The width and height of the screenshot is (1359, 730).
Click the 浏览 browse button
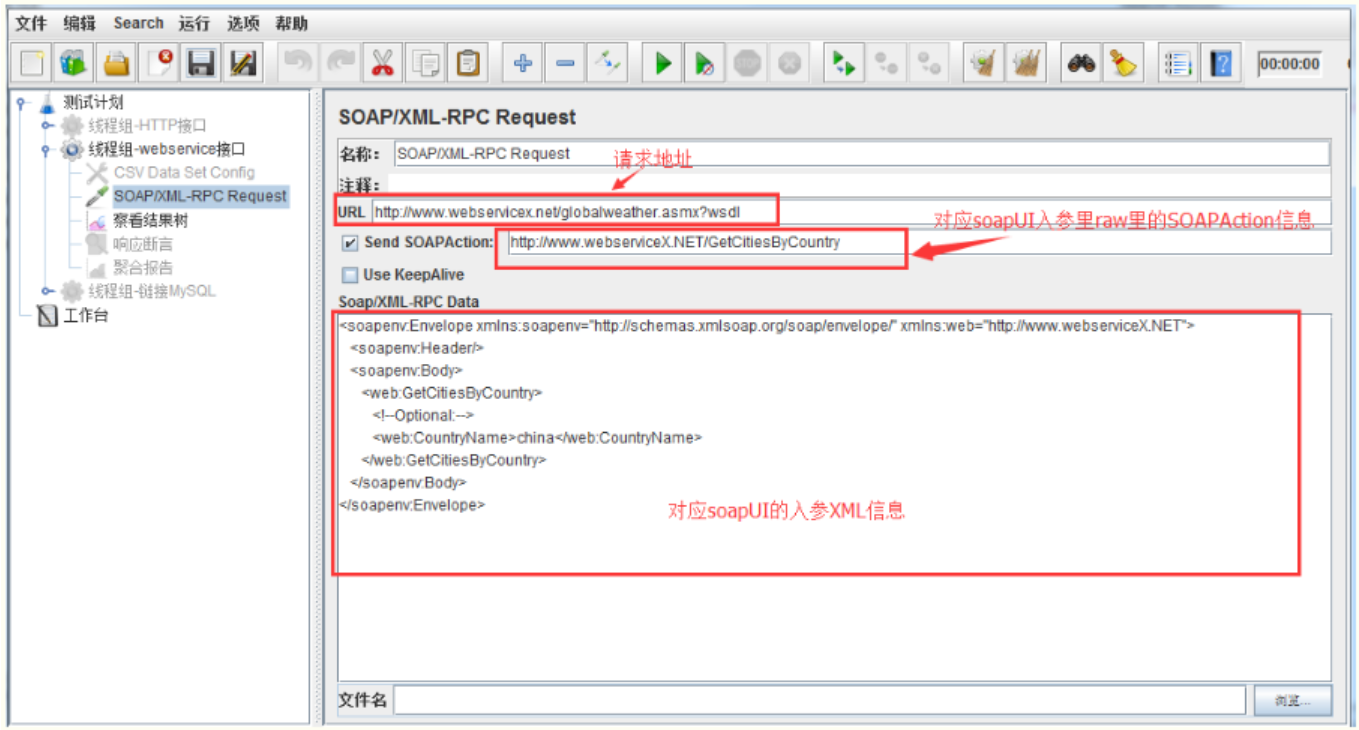coord(1293,701)
